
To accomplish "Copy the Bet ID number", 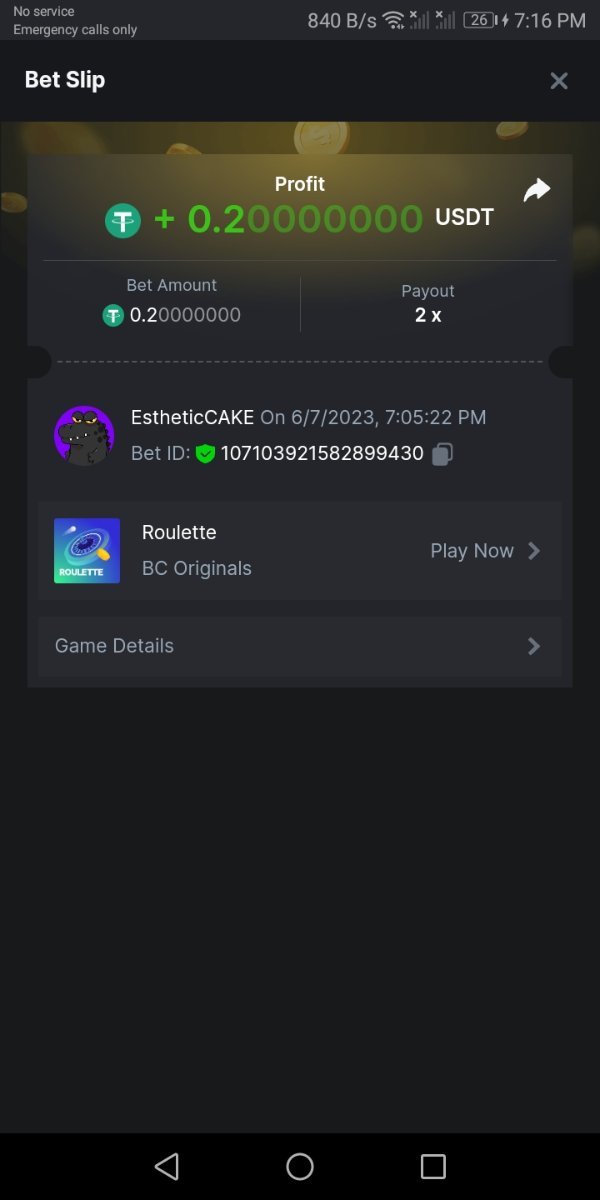I will point(442,454).
